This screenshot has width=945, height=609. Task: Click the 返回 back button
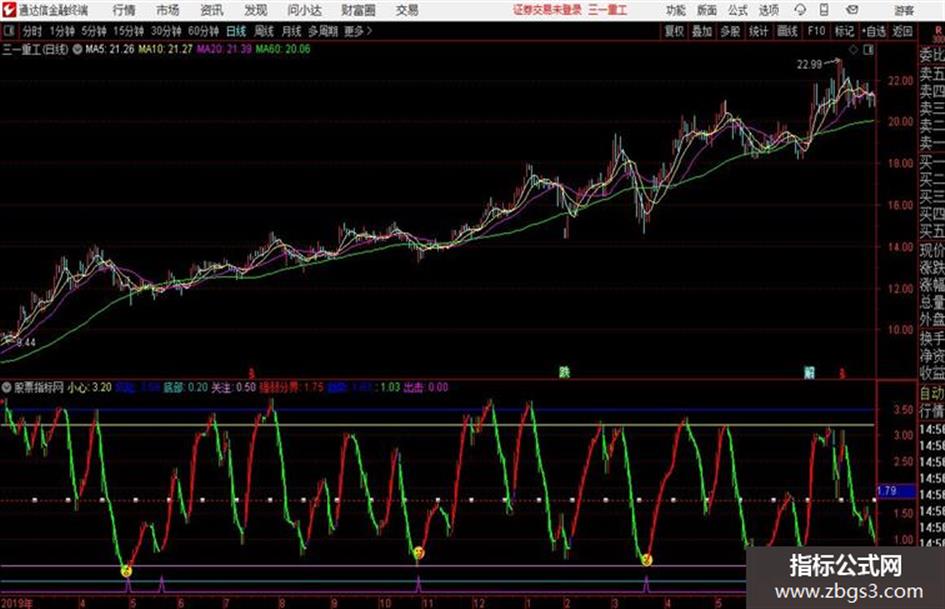(x=902, y=31)
